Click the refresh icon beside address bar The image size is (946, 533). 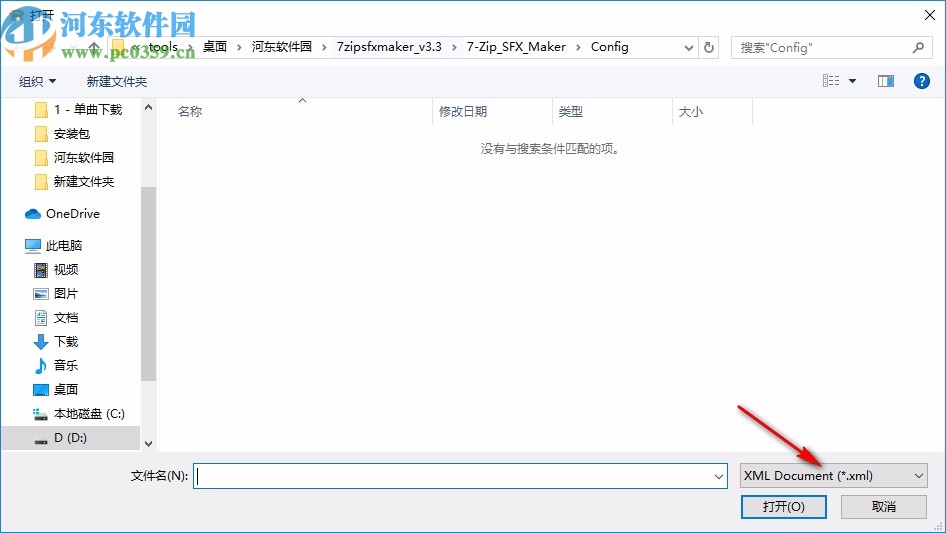tap(710, 47)
